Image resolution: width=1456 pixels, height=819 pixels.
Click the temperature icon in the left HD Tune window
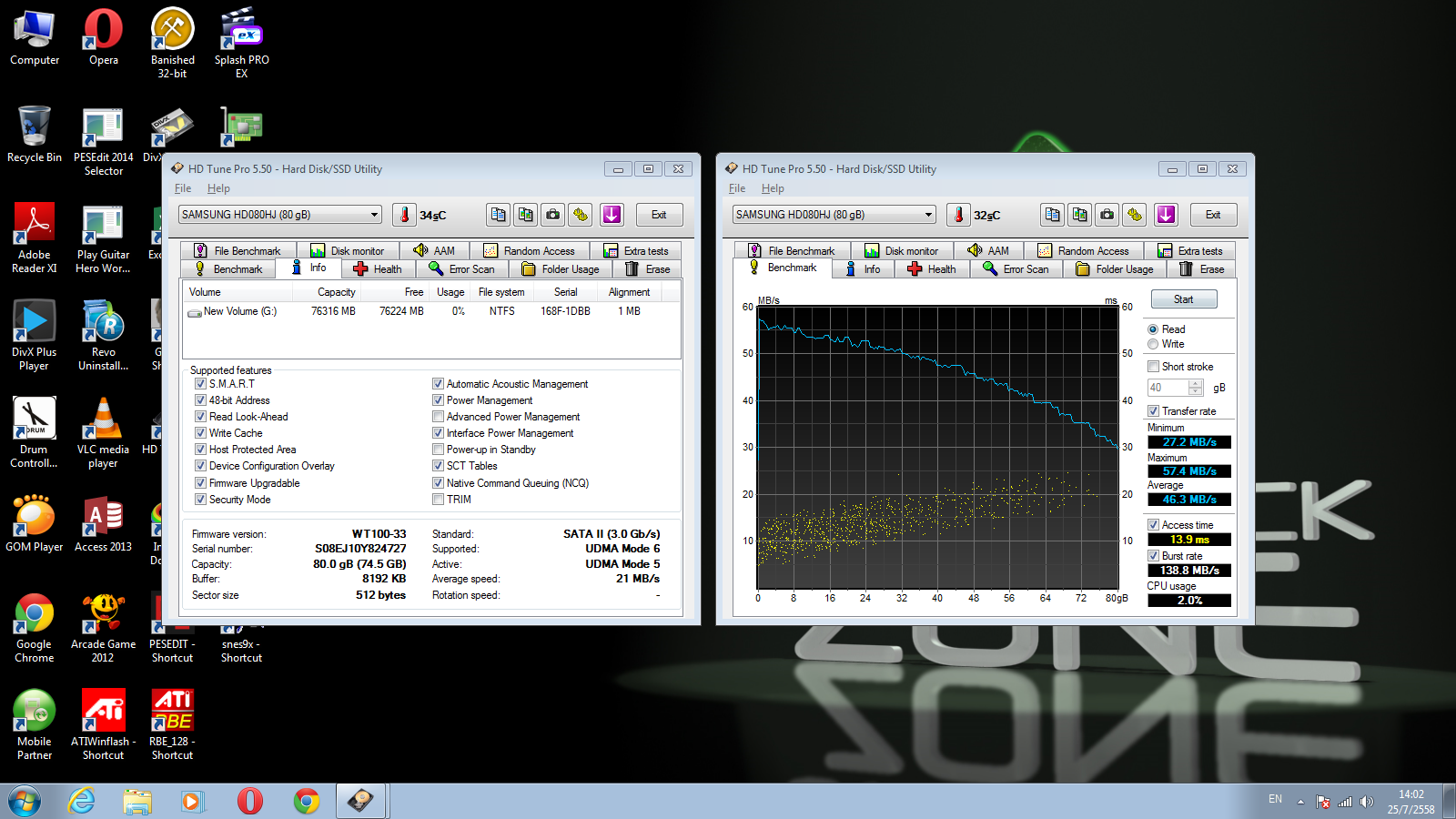(404, 215)
